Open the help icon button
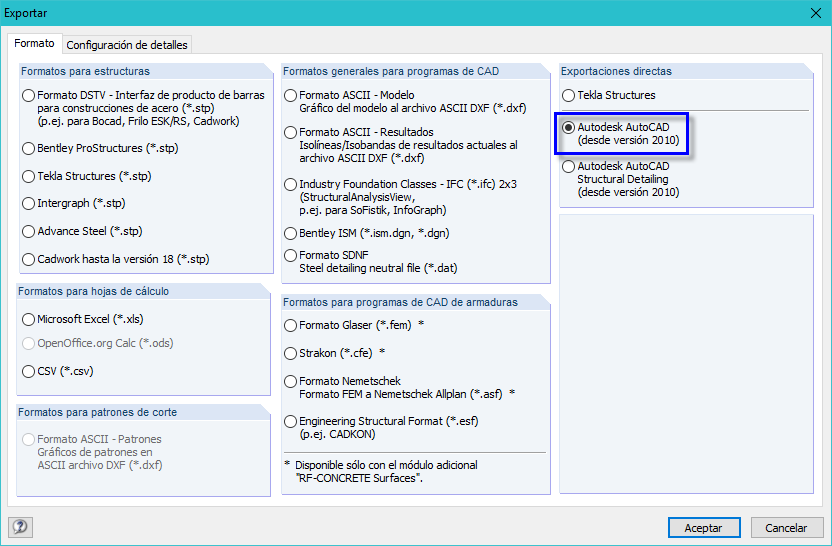 [21, 527]
